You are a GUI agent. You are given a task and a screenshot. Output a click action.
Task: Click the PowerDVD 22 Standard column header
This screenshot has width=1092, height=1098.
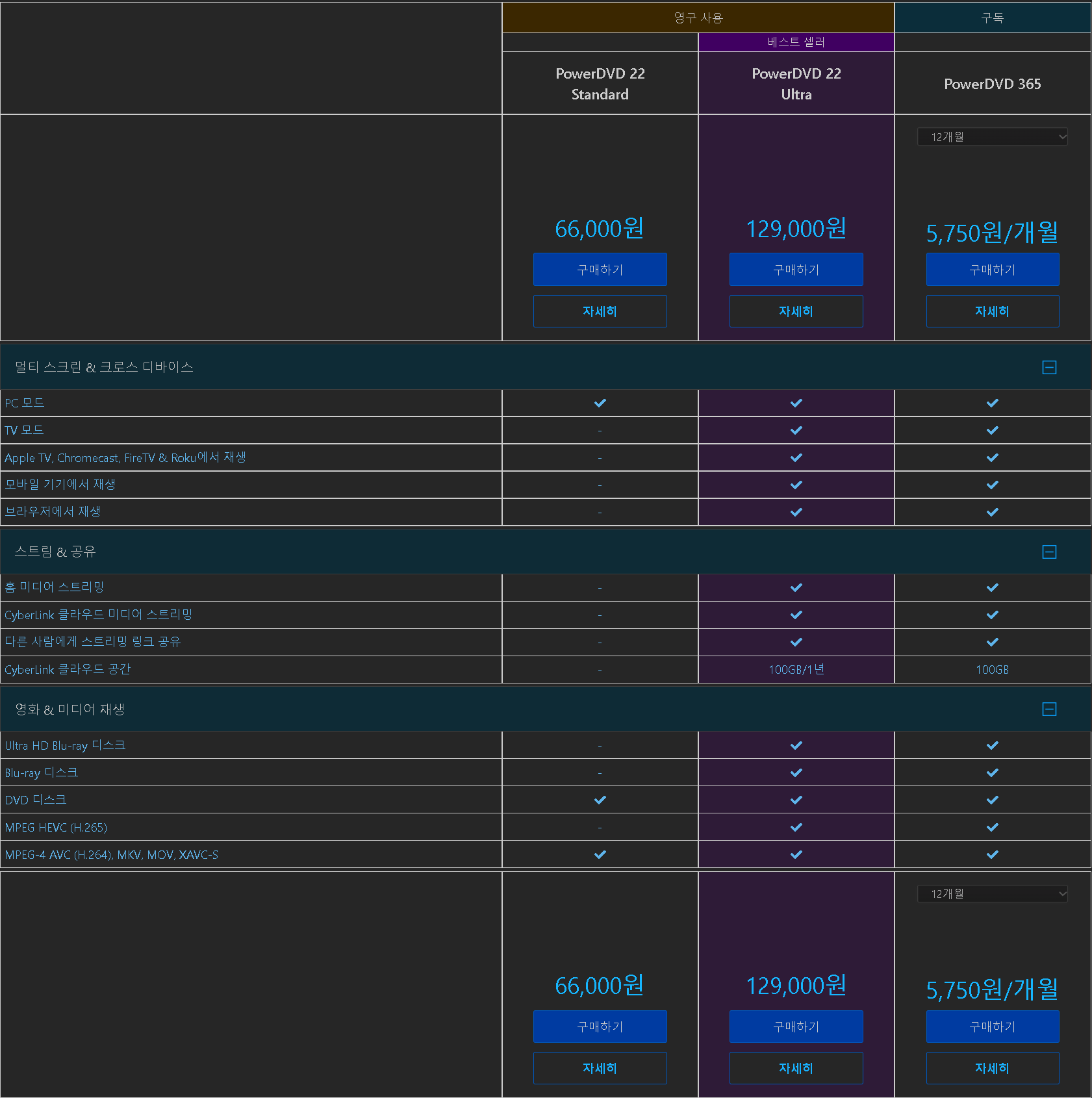click(600, 84)
